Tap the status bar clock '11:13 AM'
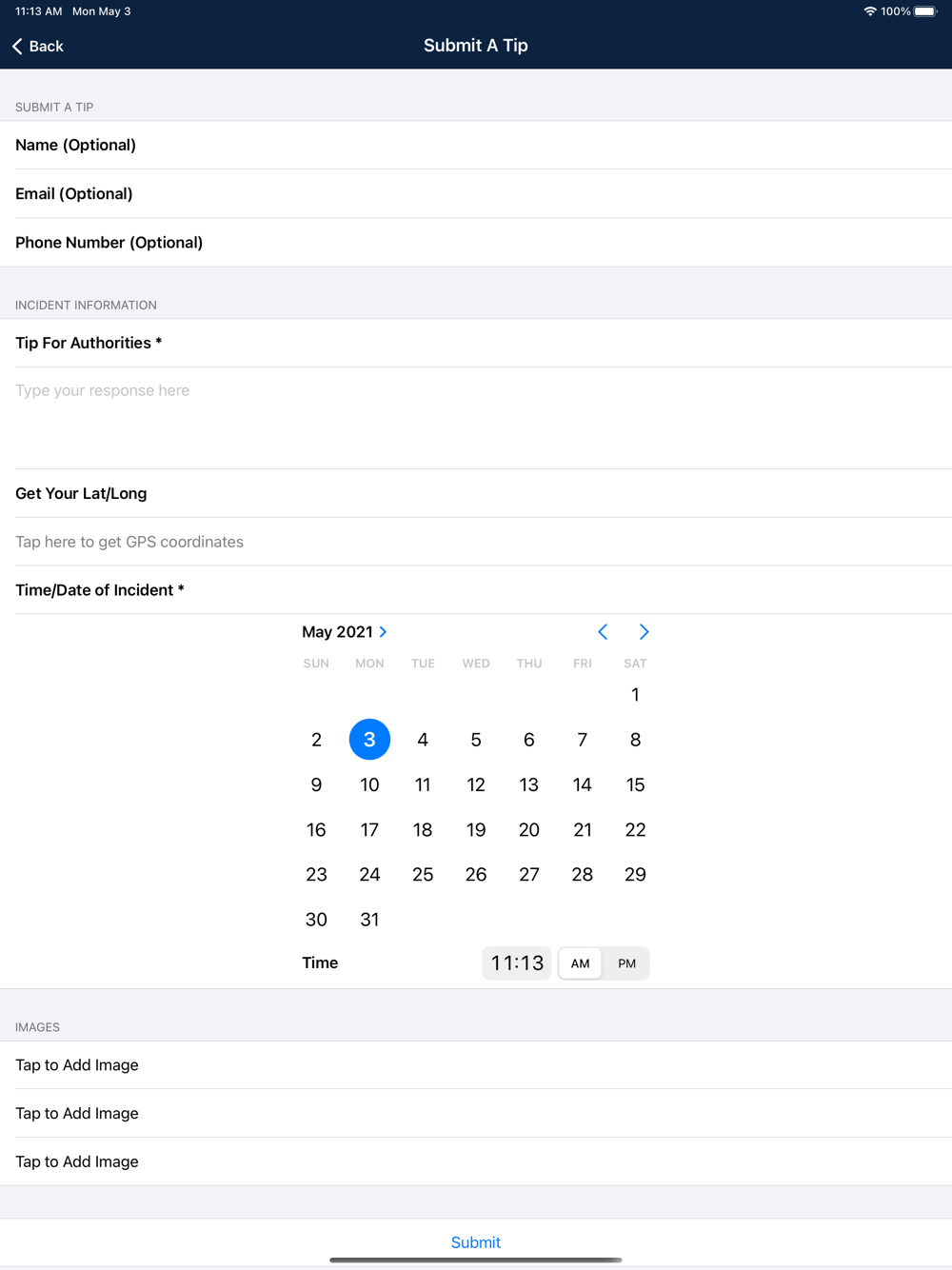This screenshot has height=1270, width=952. tap(39, 11)
